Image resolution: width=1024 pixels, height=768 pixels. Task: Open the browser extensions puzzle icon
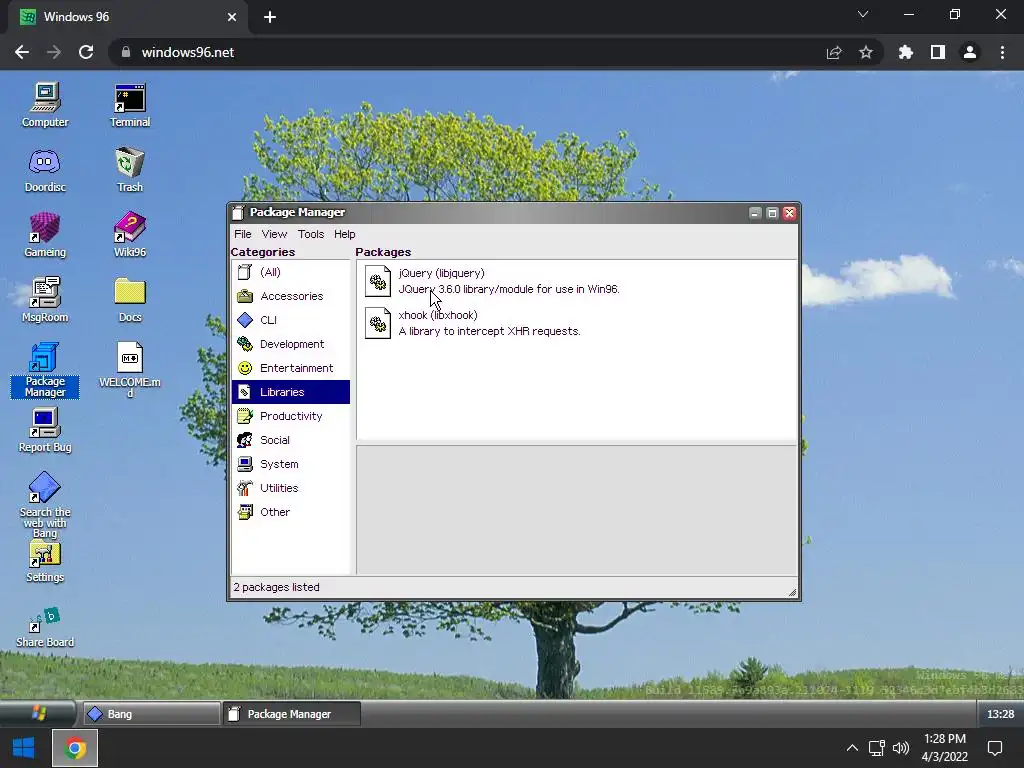click(906, 52)
